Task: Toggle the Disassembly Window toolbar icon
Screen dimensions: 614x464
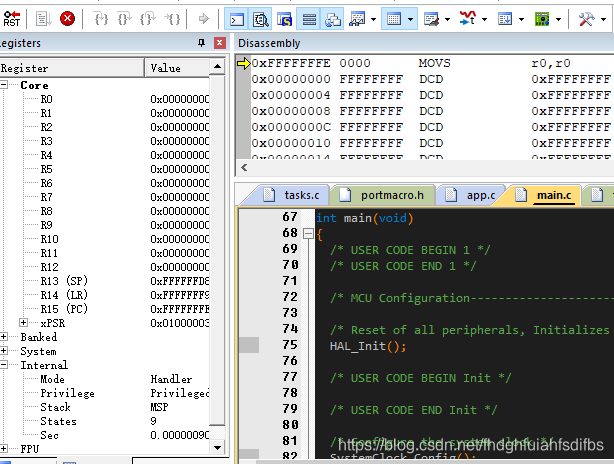Action: [x=260, y=19]
